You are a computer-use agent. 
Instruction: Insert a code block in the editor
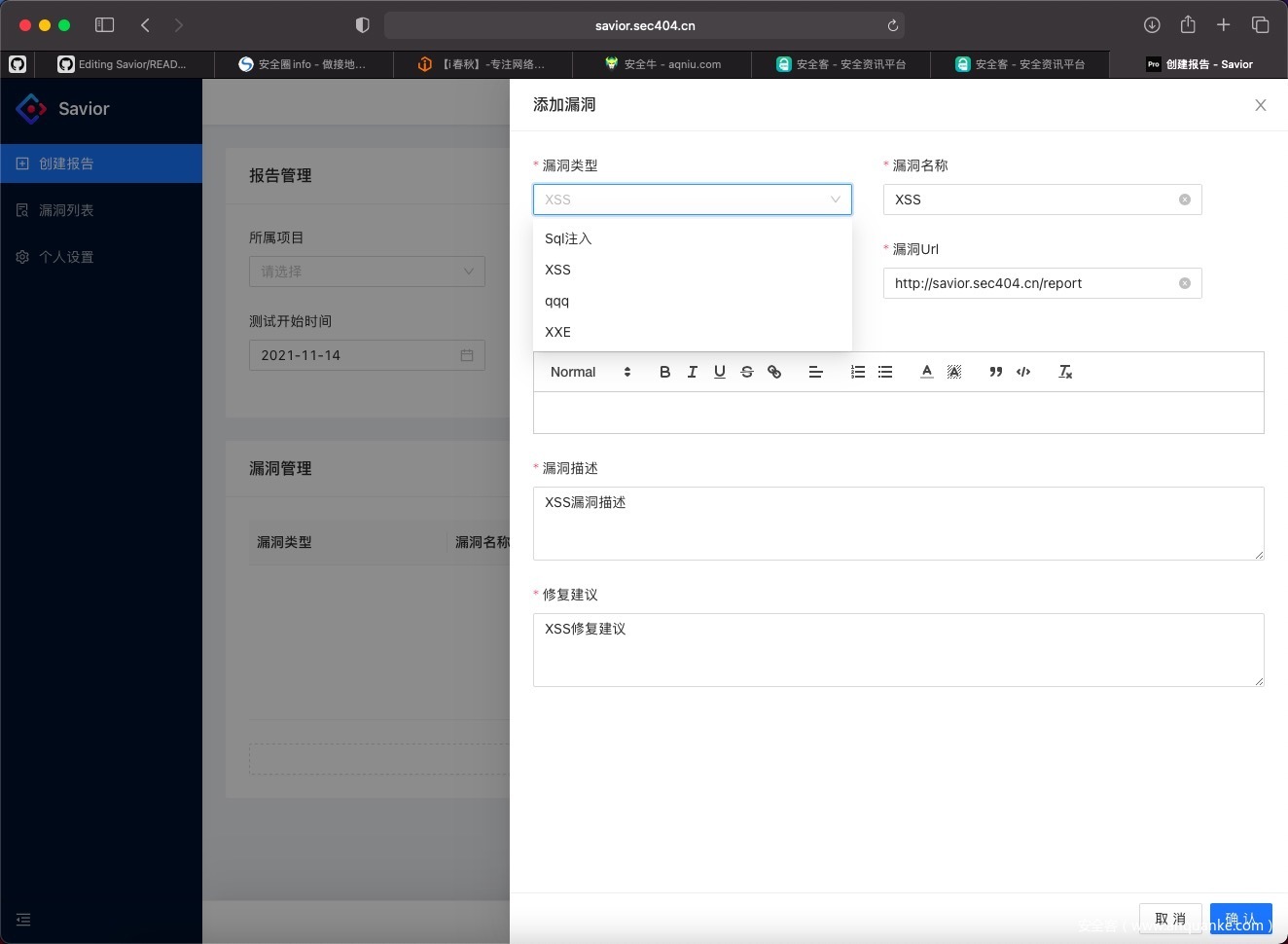click(x=1022, y=372)
